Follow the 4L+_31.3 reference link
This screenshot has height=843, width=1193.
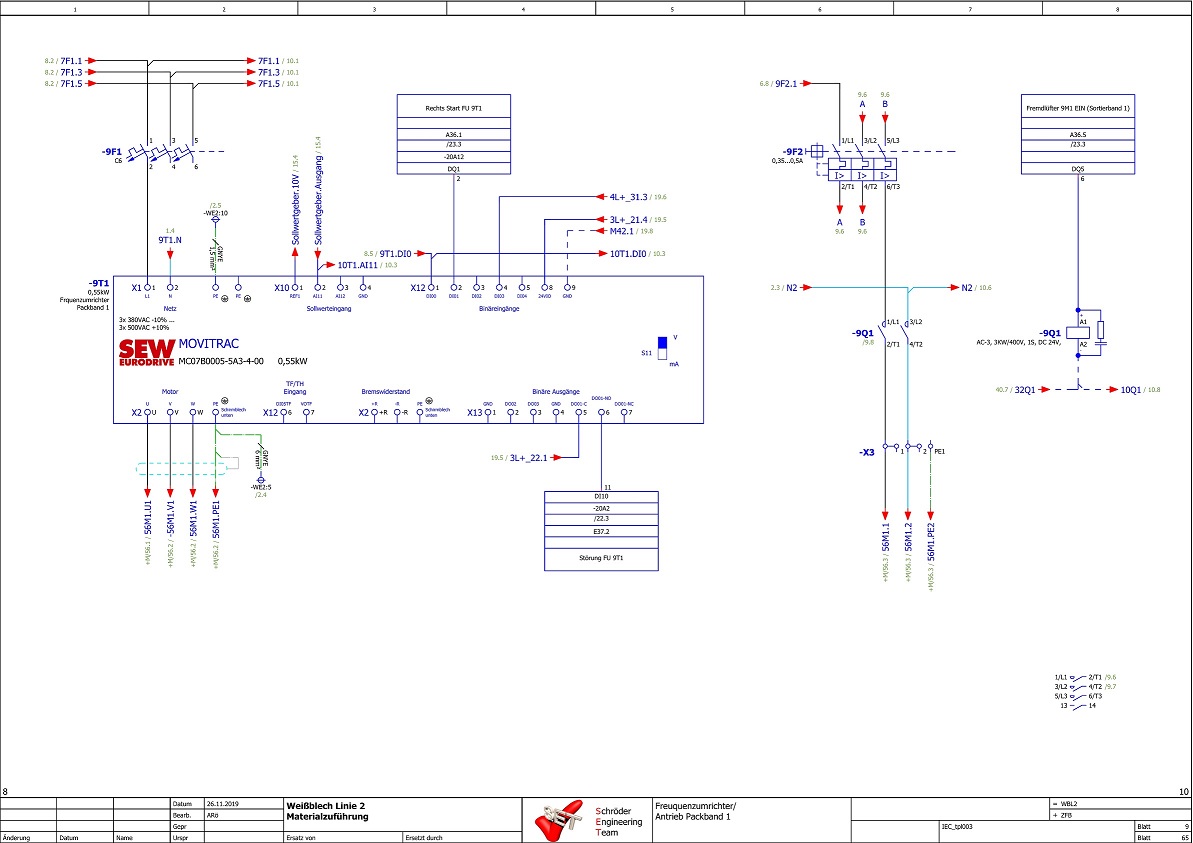pos(628,197)
